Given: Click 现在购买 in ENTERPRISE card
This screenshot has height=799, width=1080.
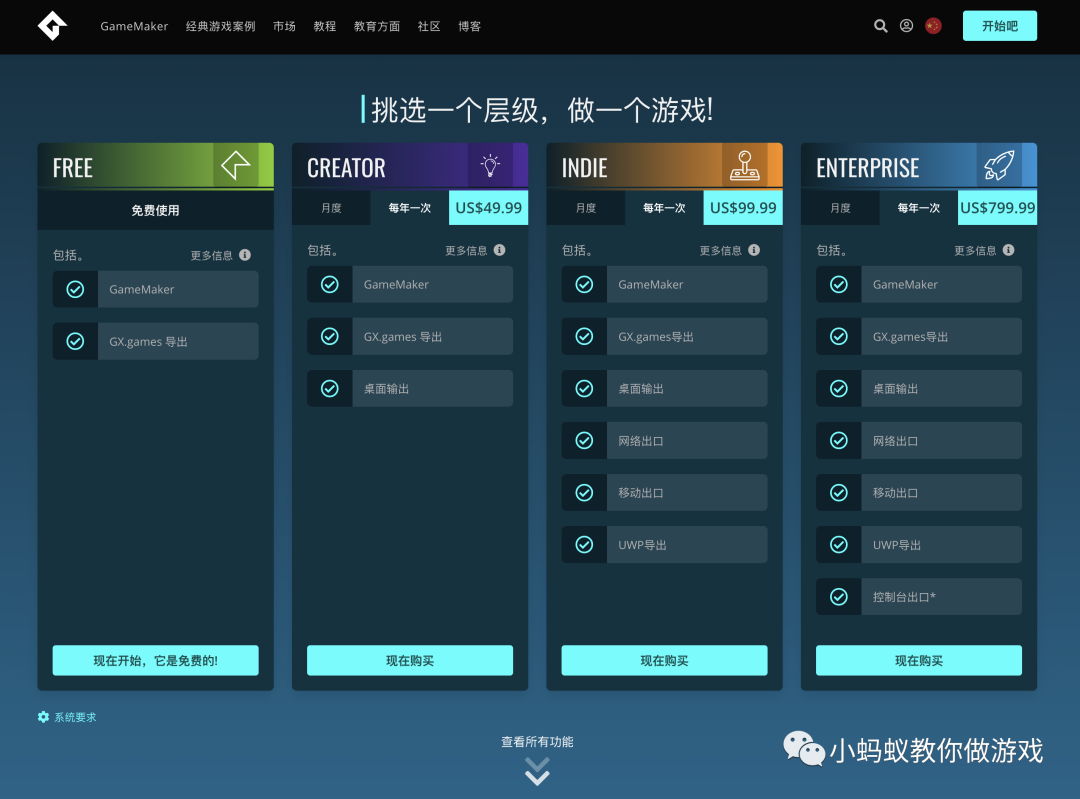Looking at the screenshot, I should pos(919,661).
